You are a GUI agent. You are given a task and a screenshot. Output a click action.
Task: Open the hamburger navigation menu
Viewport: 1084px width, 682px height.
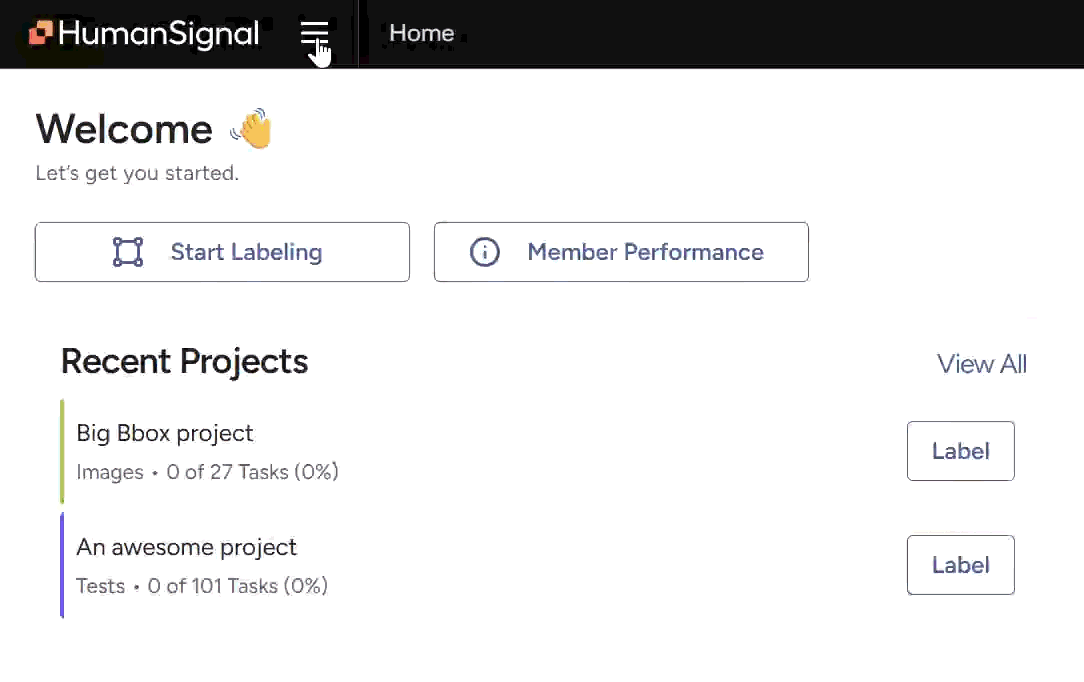point(314,34)
